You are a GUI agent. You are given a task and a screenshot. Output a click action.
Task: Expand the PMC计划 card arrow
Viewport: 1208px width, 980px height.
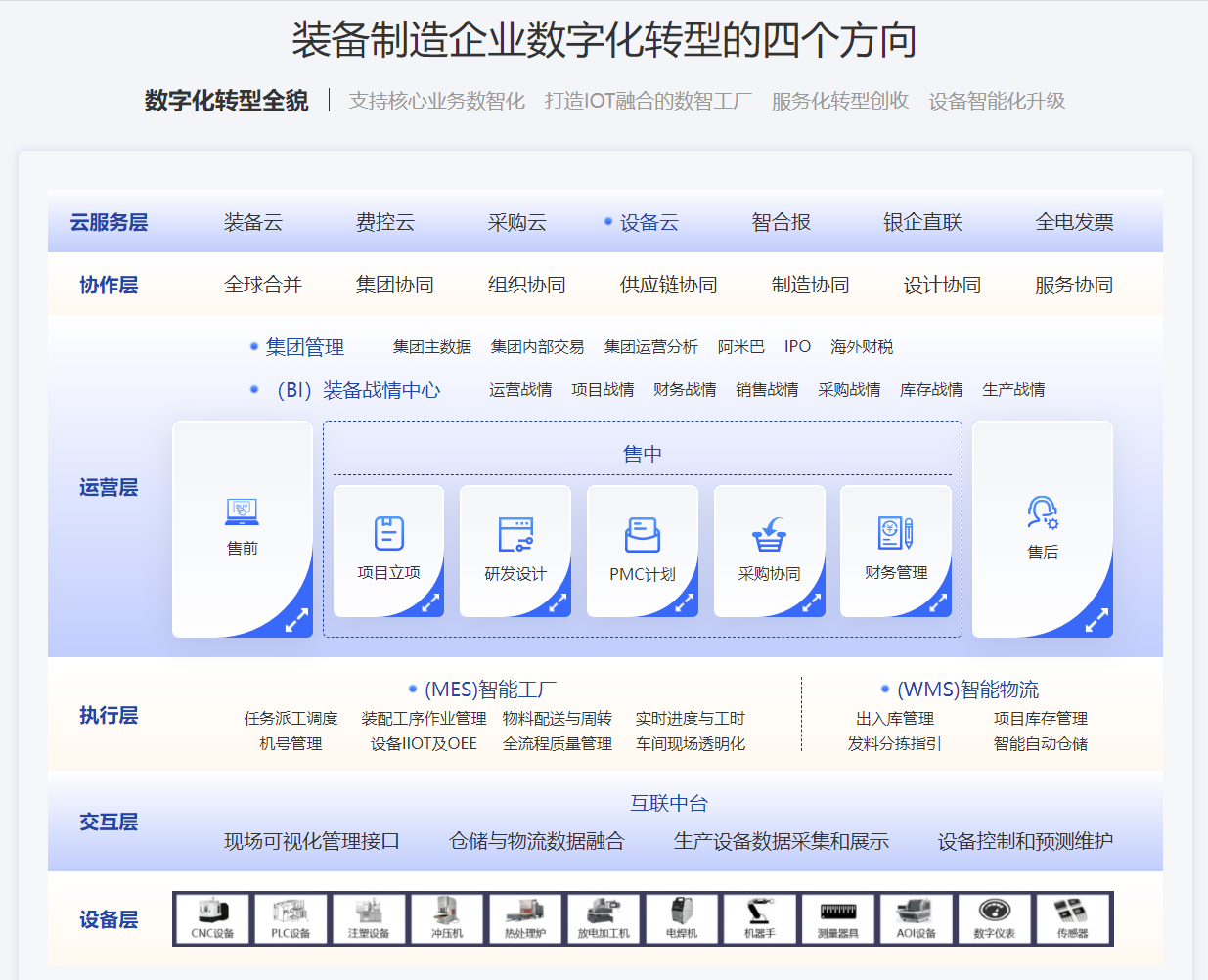[685, 603]
